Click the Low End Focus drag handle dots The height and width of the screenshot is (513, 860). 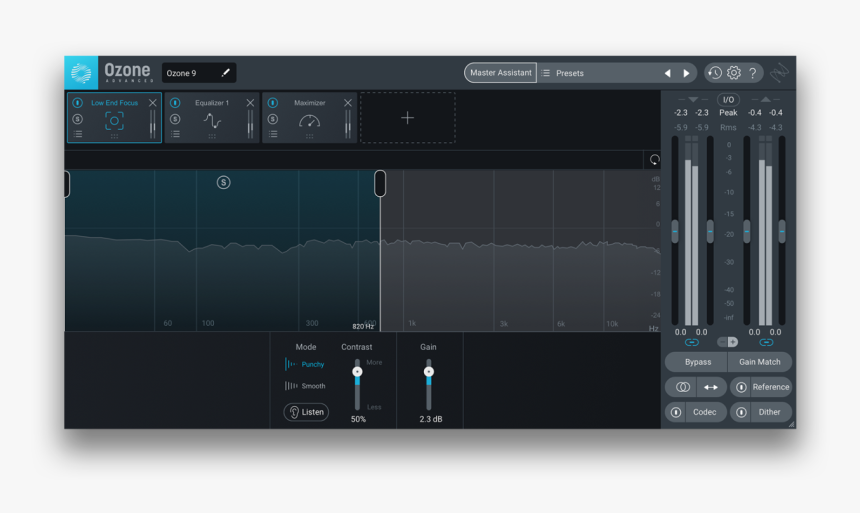click(114, 137)
